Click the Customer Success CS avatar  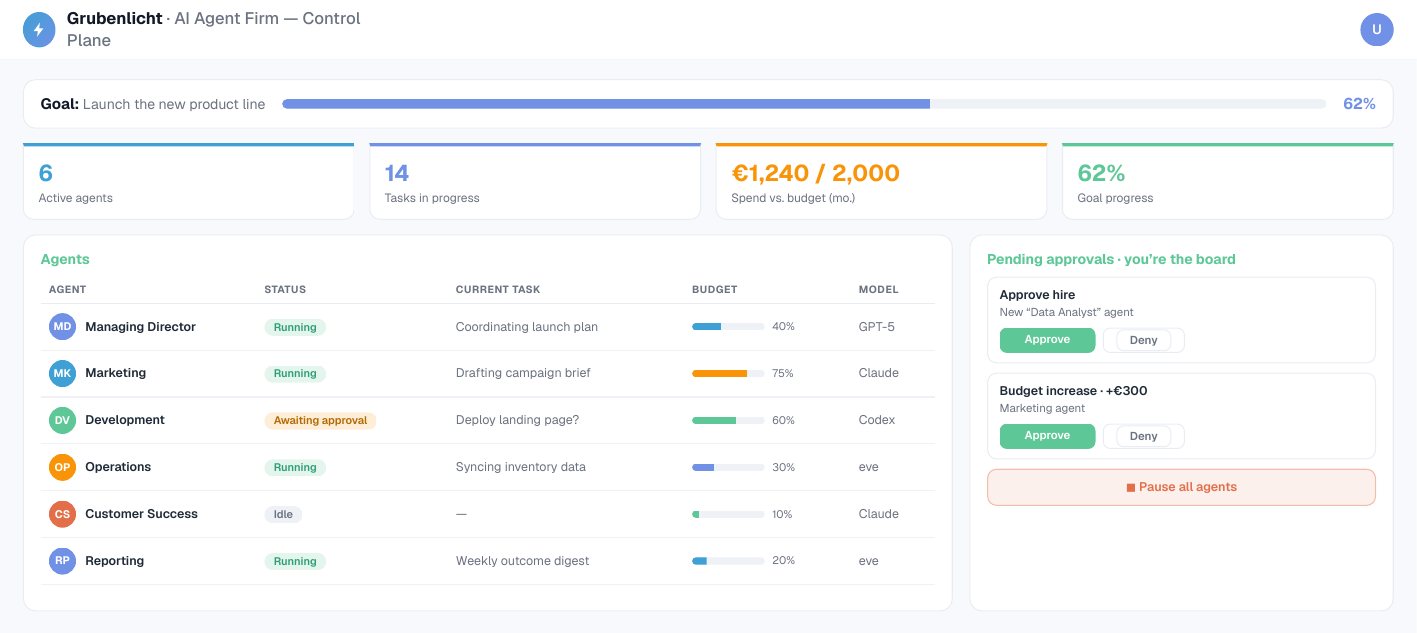click(62, 514)
